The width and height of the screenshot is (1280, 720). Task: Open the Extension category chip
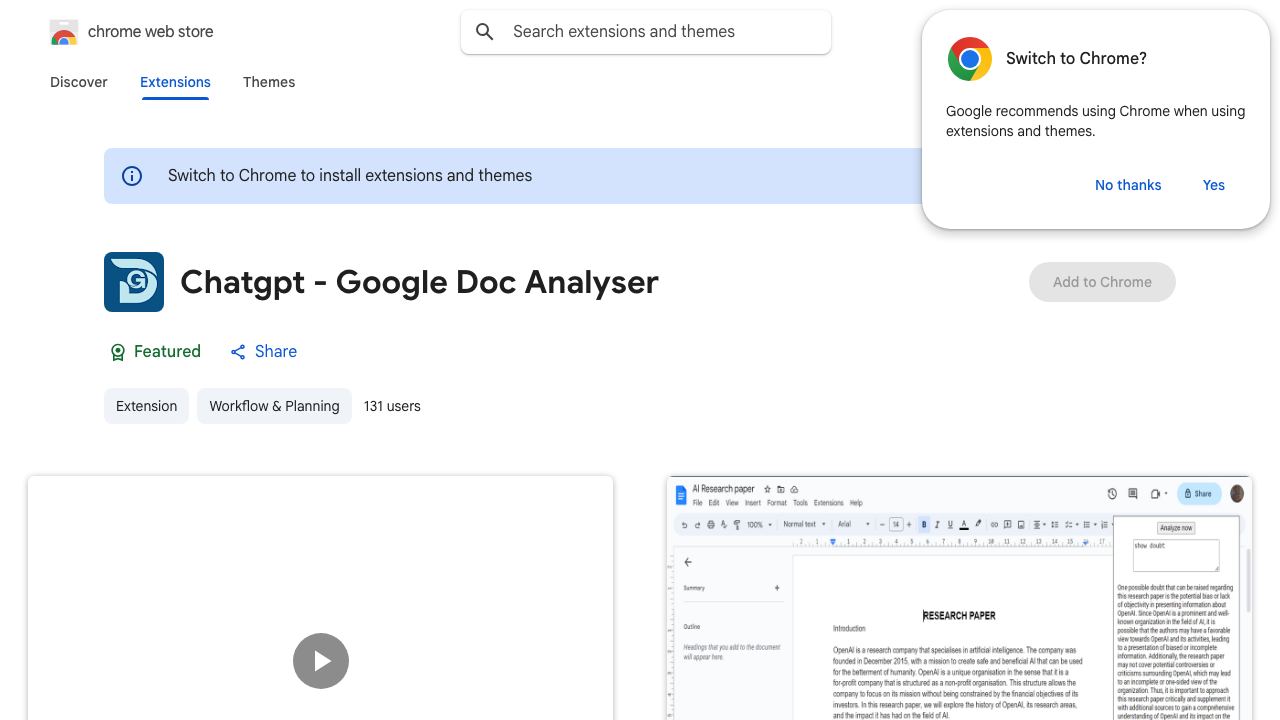146,406
